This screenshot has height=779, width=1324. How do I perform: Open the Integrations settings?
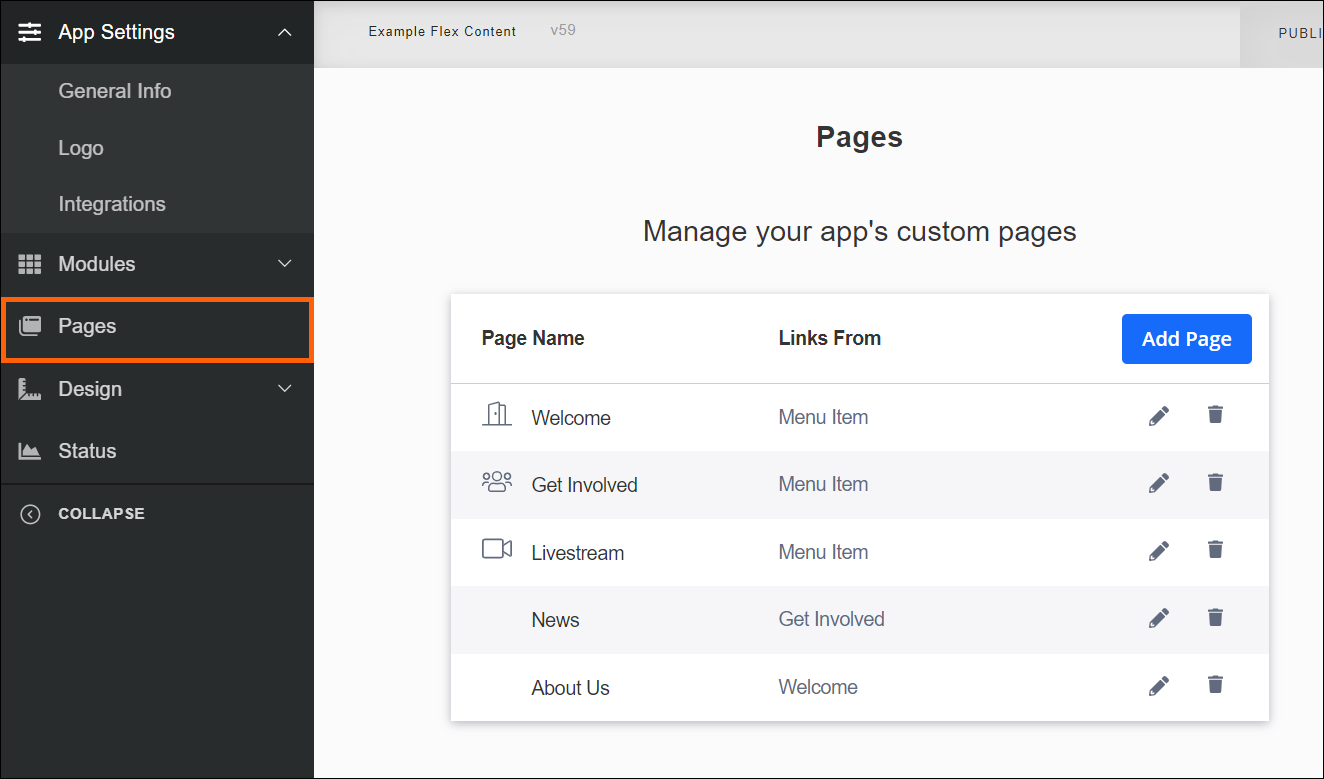point(112,204)
